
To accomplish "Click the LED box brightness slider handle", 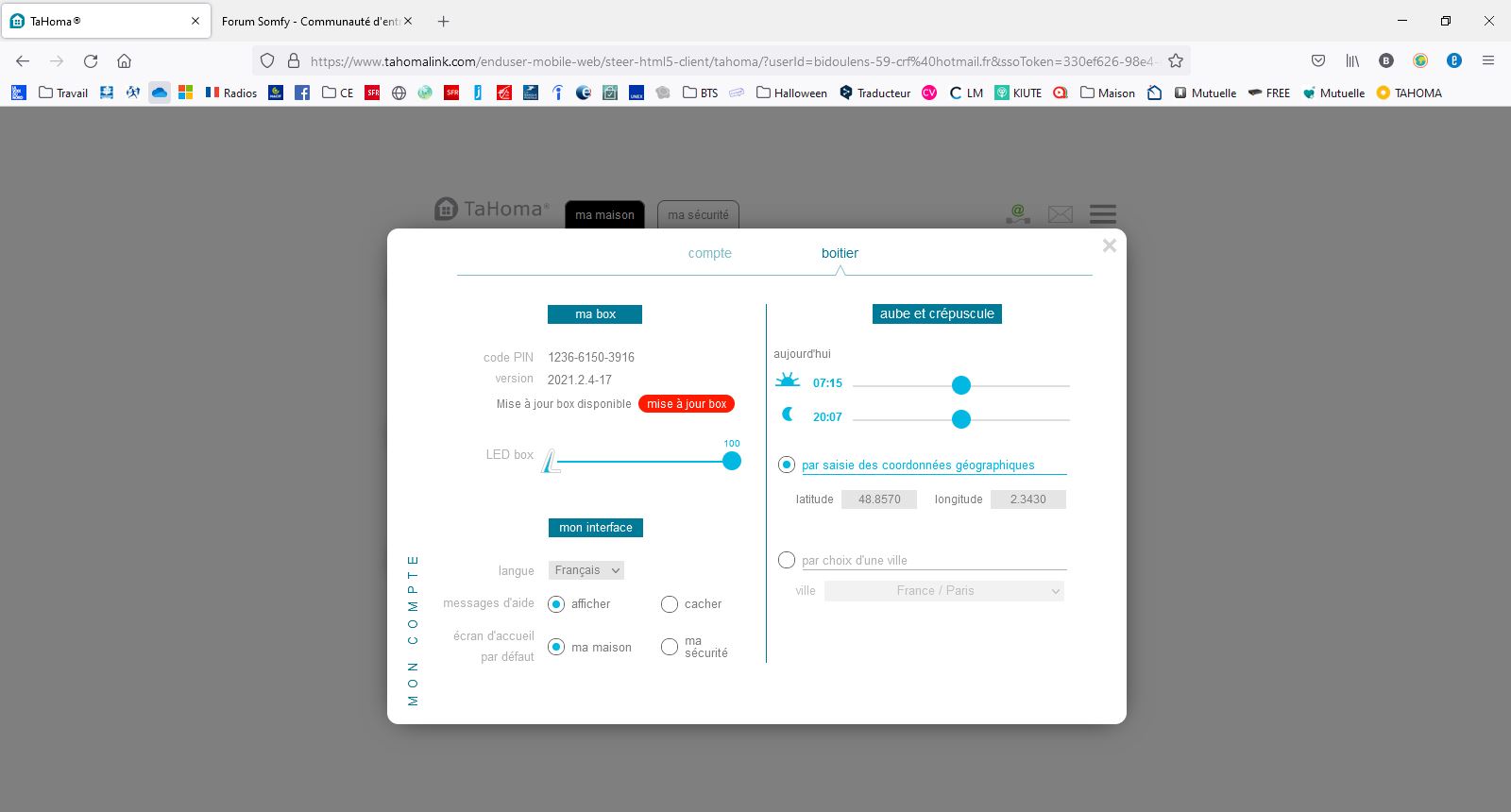I will click(732, 461).
